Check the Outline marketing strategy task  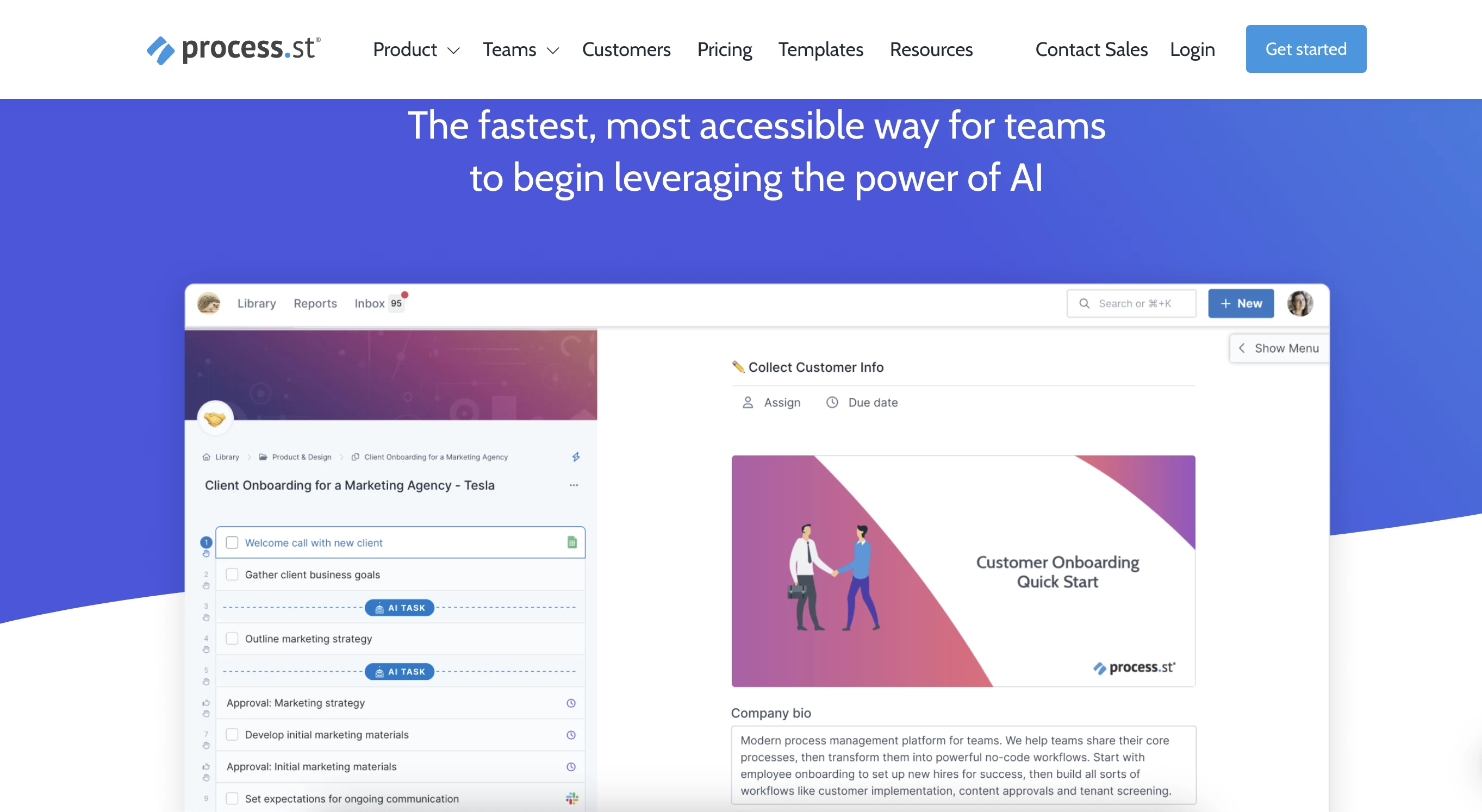(232, 637)
